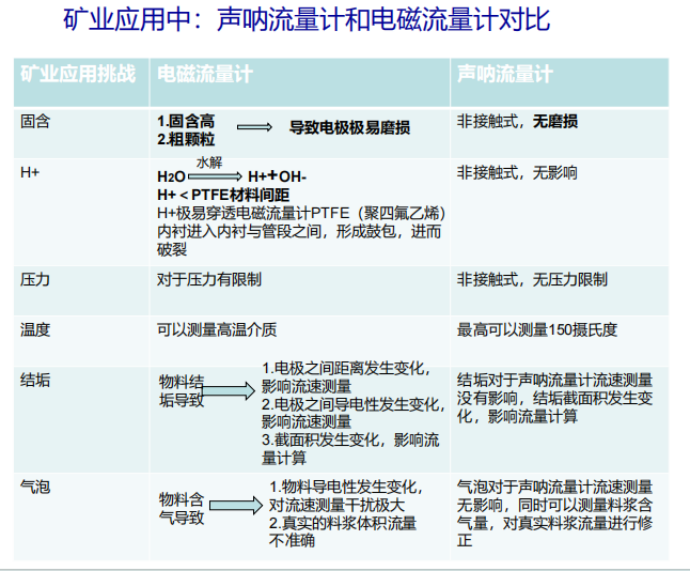Screen dimensions: 691x571
Task: Click the text 对于压力有限制
Action: pyautogui.click(x=209, y=280)
